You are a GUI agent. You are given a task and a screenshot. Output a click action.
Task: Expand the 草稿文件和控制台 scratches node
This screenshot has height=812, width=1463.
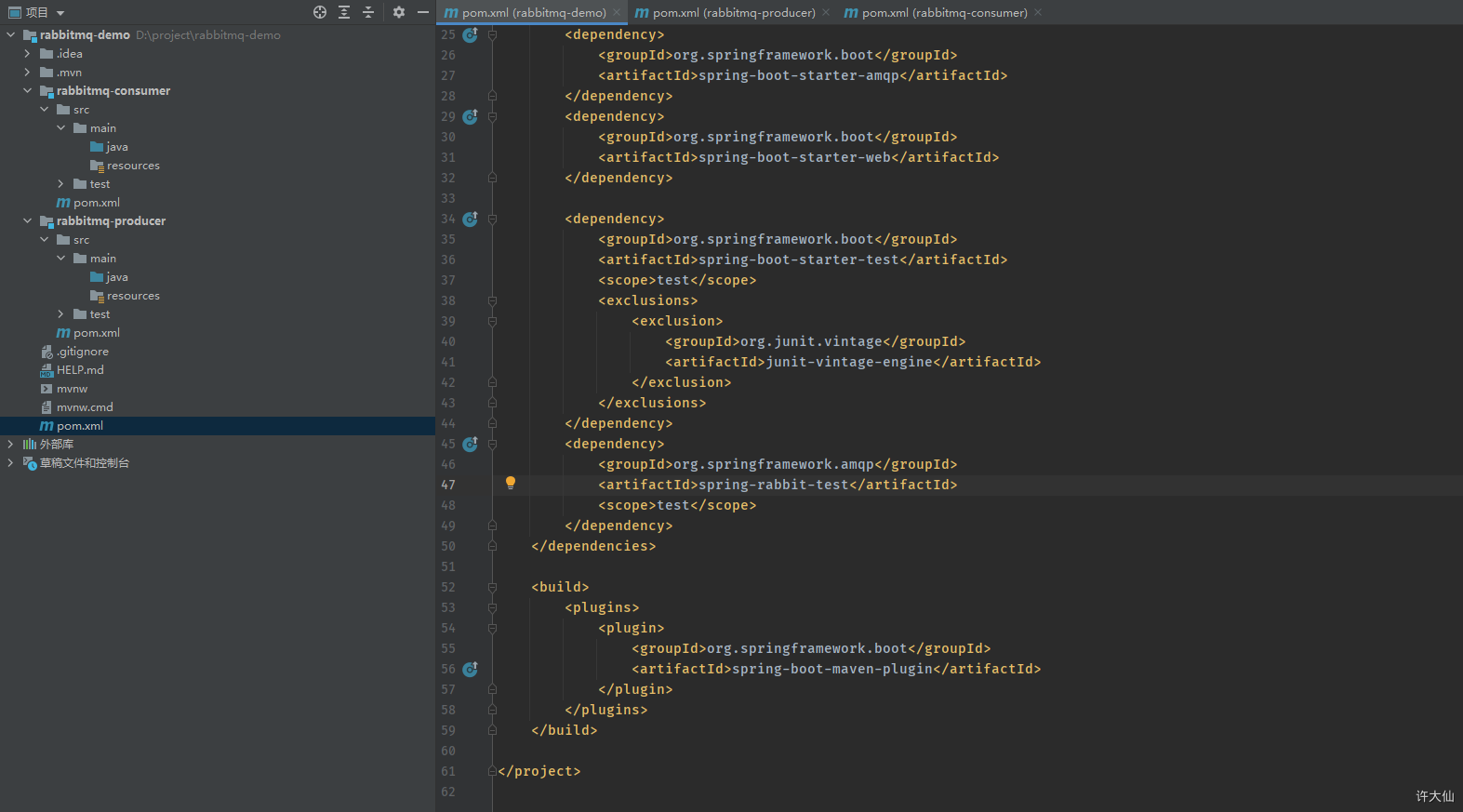coord(11,462)
